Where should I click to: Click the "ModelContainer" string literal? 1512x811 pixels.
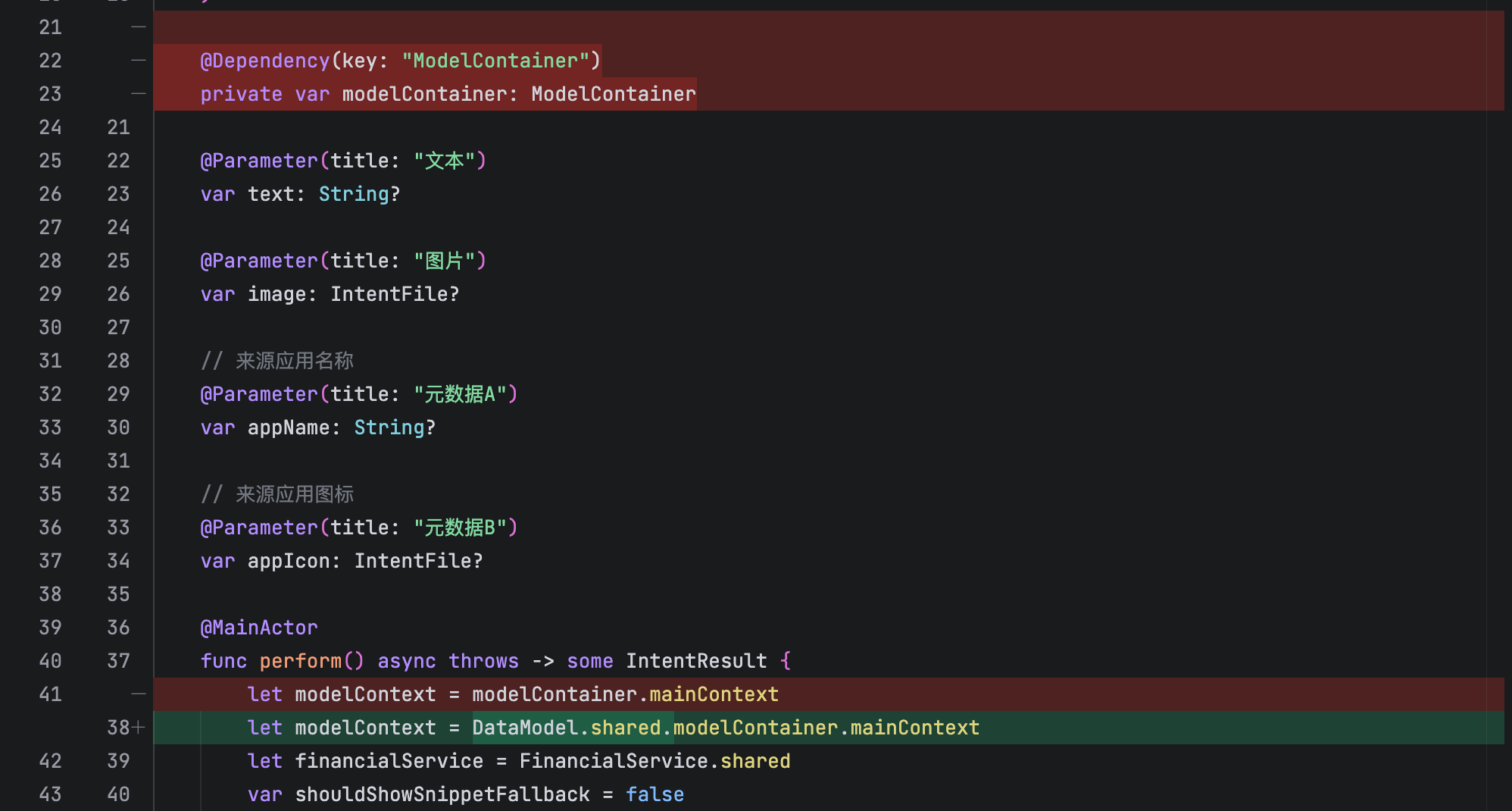[495, 61]
